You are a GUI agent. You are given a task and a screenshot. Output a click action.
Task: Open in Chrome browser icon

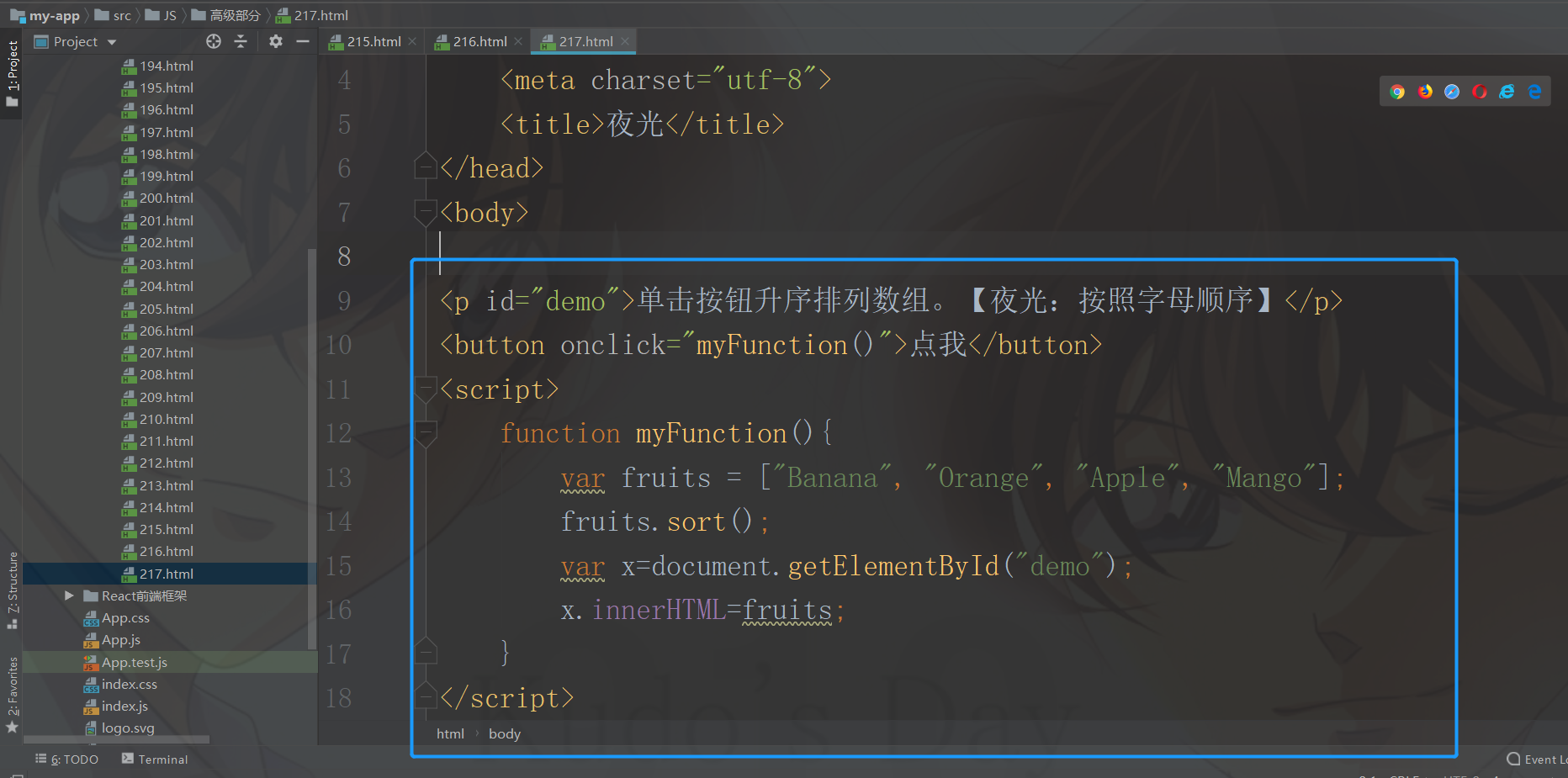pyautogui.click(x=1397, y=92)
